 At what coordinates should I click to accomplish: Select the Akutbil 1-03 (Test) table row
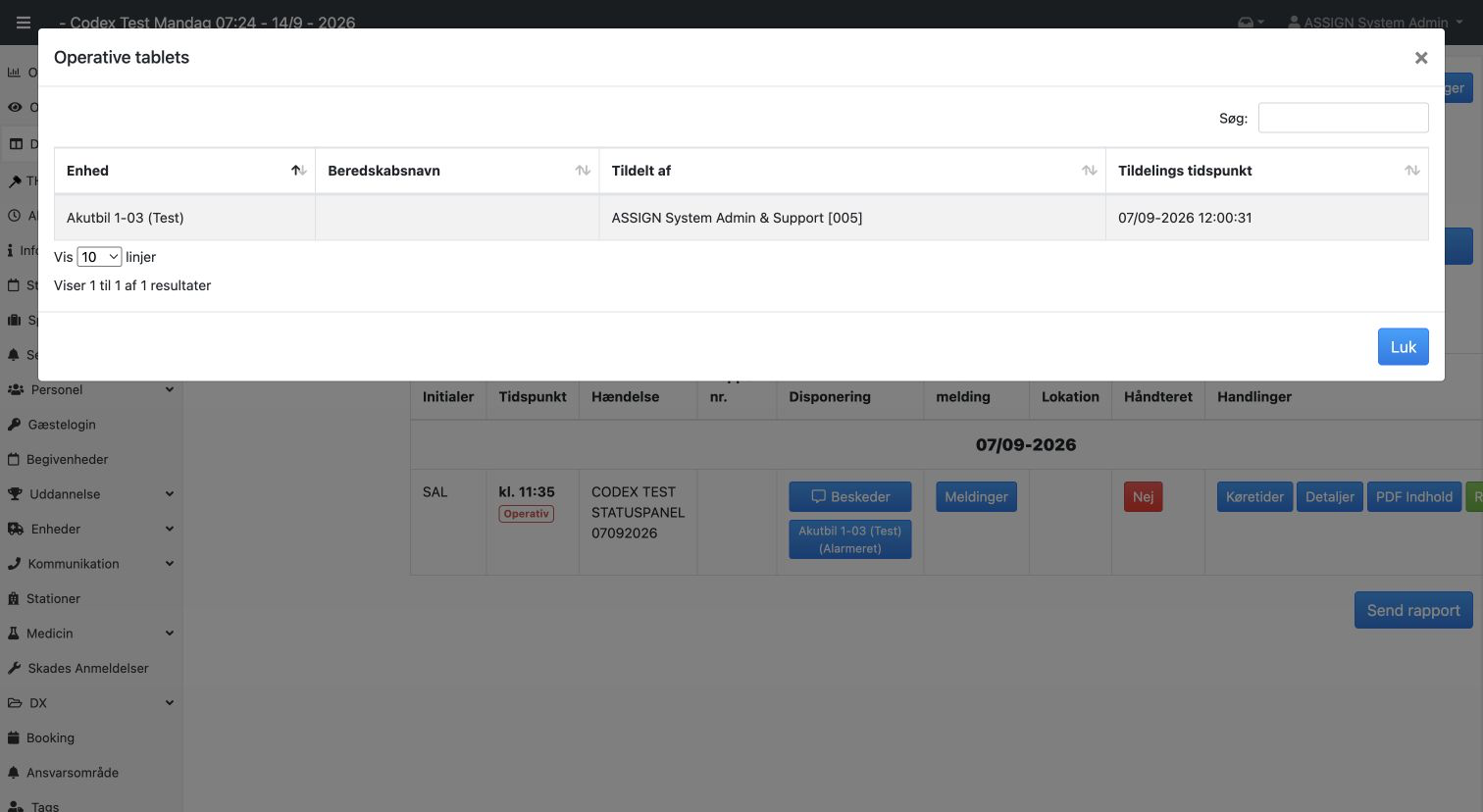coord(741,218)
